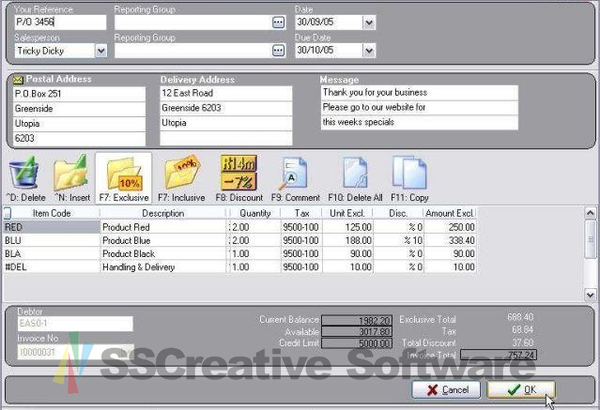Viewport: 600px width, 410px height.
Task: Click the Disc. column header
Action: (398, 213)
